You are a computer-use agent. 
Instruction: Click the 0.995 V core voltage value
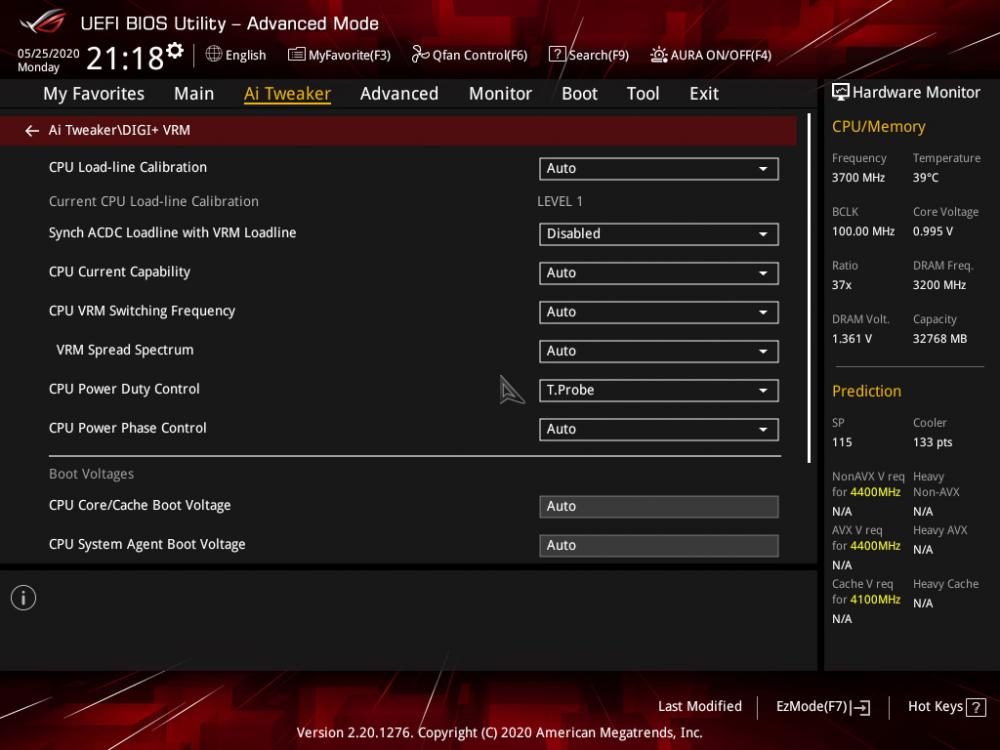pos(932,232)
